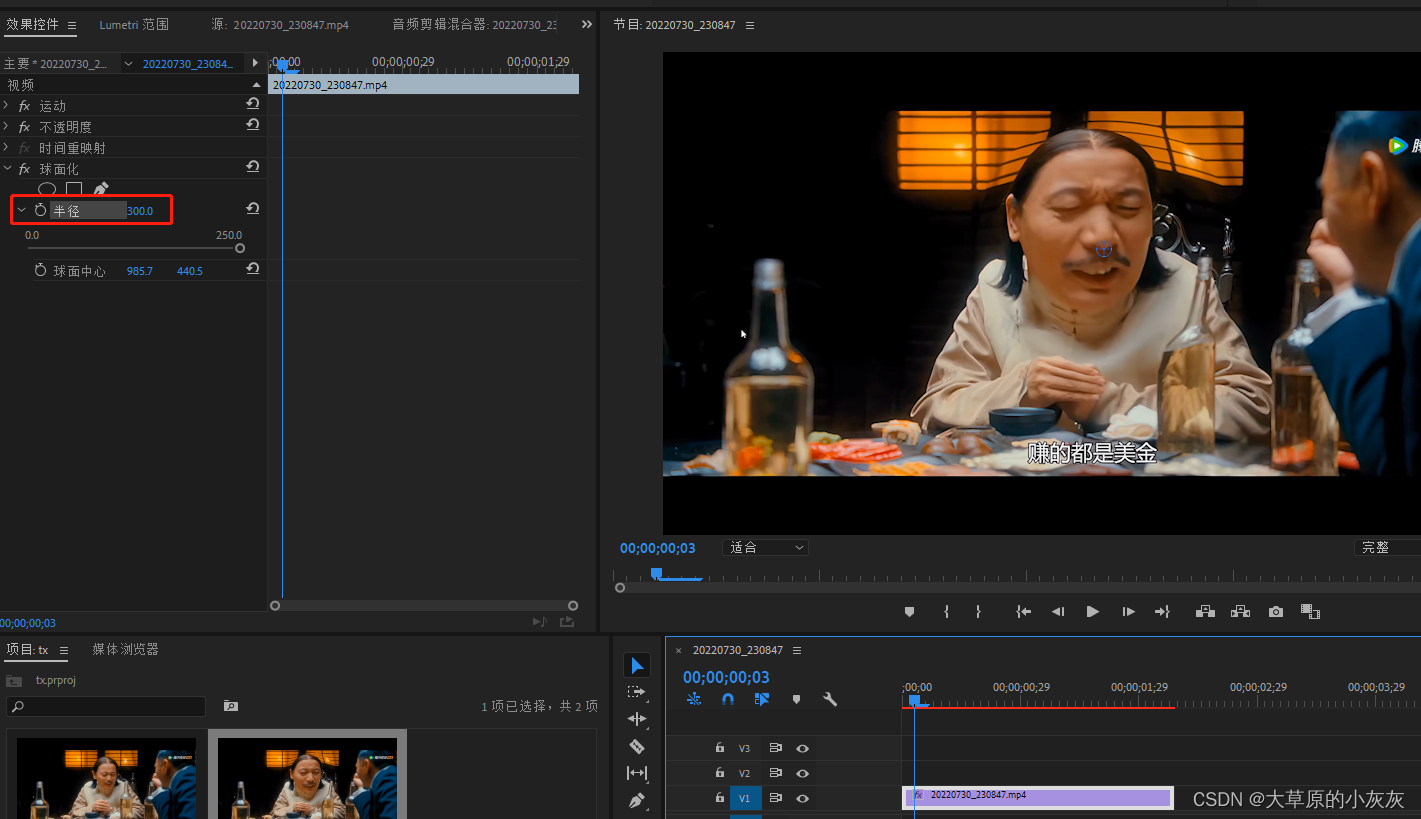Toggle animation stopwatch for 半径
The height and width of the screenshot is (819, 1421).
click(41, 210)
